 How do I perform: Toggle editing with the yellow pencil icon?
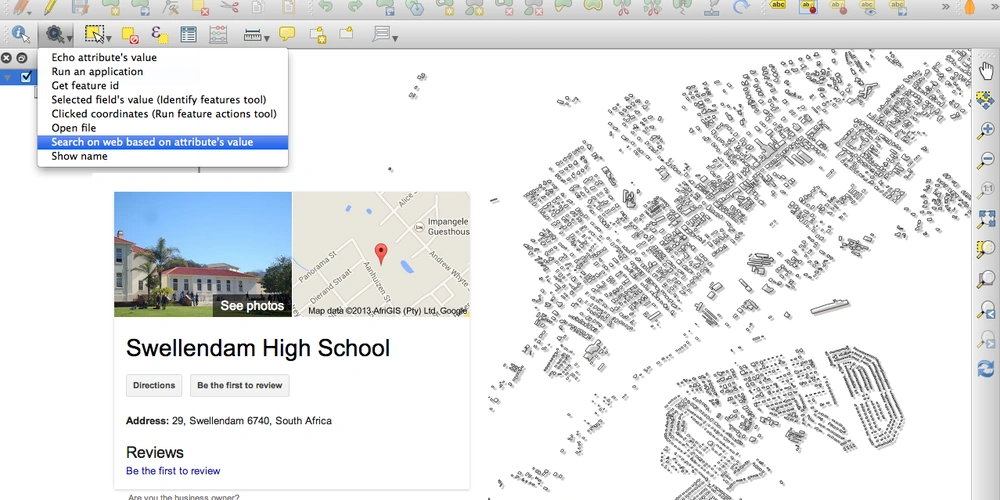coord(50,7)
